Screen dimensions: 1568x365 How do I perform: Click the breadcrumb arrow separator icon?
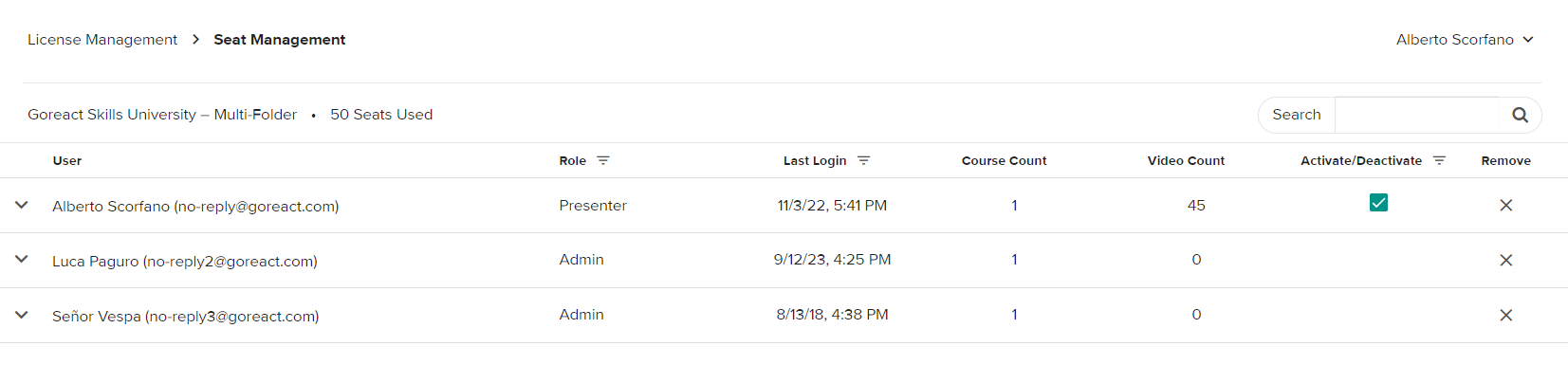click(195, 39)
